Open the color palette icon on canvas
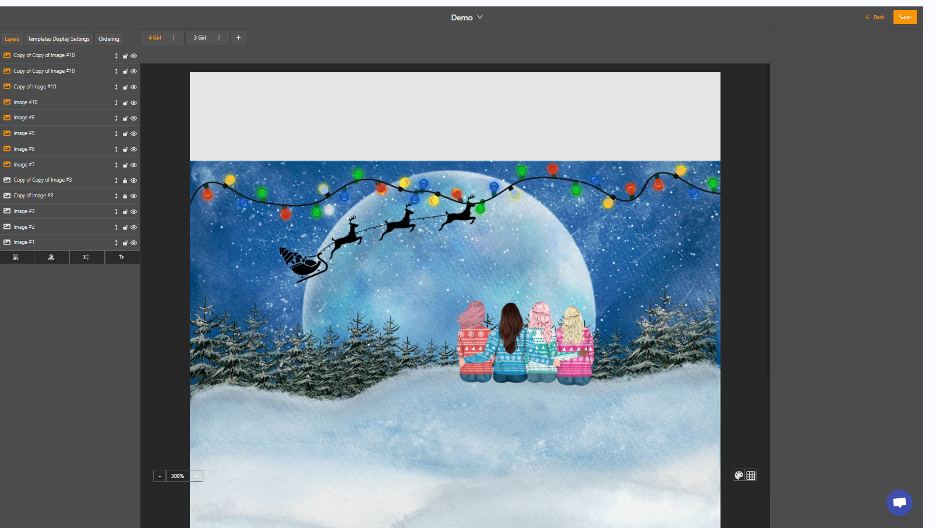Viewport: 936px width, 528px height. click(x=739, y=476)
